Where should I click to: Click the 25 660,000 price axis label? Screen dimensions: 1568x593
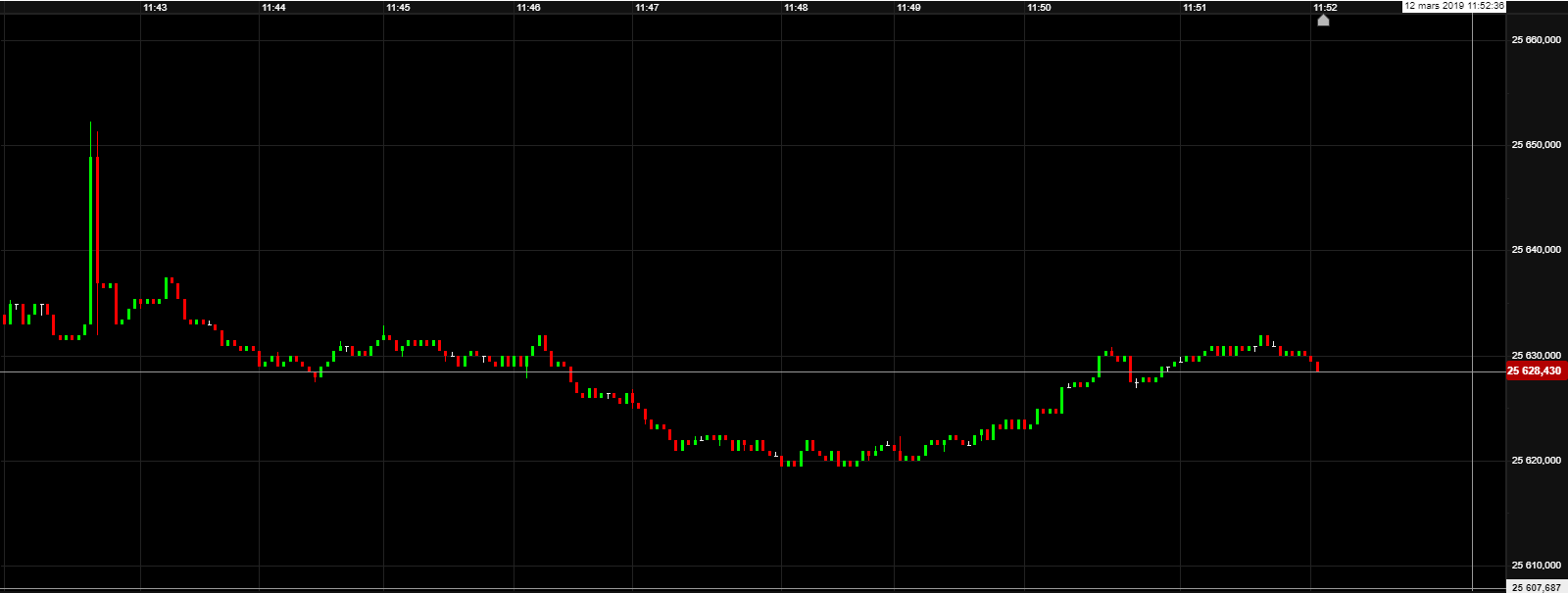[1536, 40]
